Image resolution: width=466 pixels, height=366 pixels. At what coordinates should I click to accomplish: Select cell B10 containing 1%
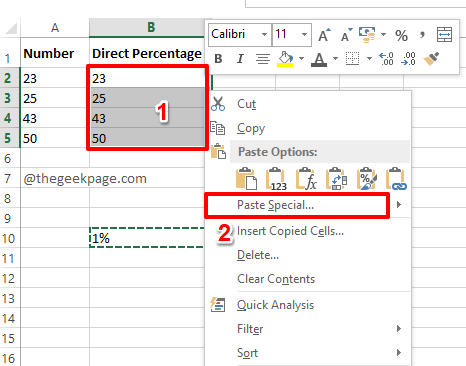click(147, 238)
